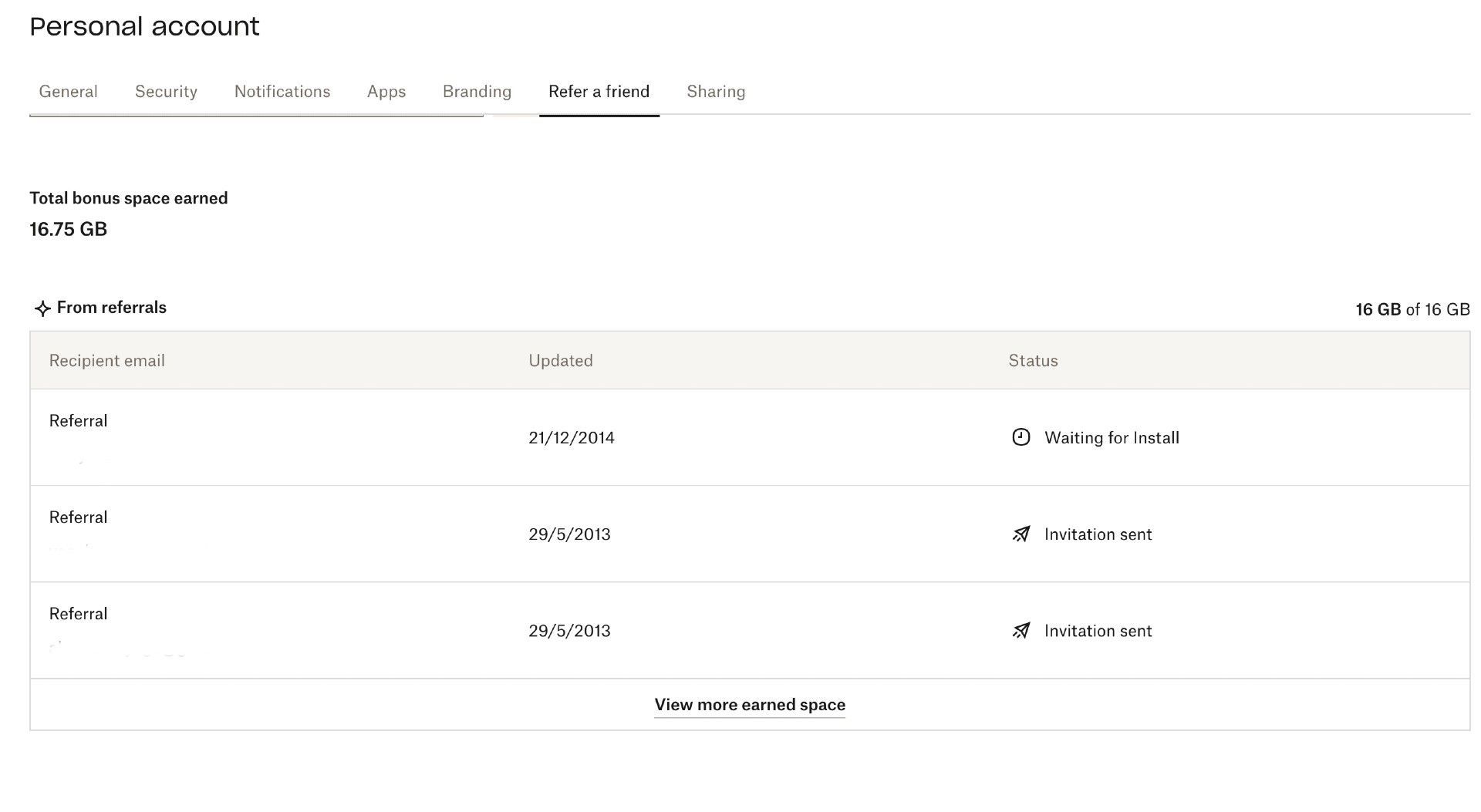This screenshot has height=812, width=1481.
Task: Click the sparkle icon beside From referrals
Action: 42,308
